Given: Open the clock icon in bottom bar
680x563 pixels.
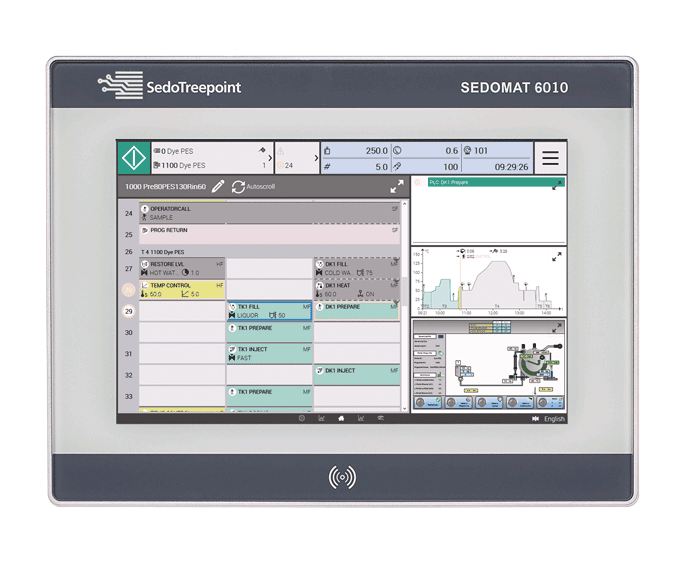Looking at the screenshot, I should (x=302, y=418).
